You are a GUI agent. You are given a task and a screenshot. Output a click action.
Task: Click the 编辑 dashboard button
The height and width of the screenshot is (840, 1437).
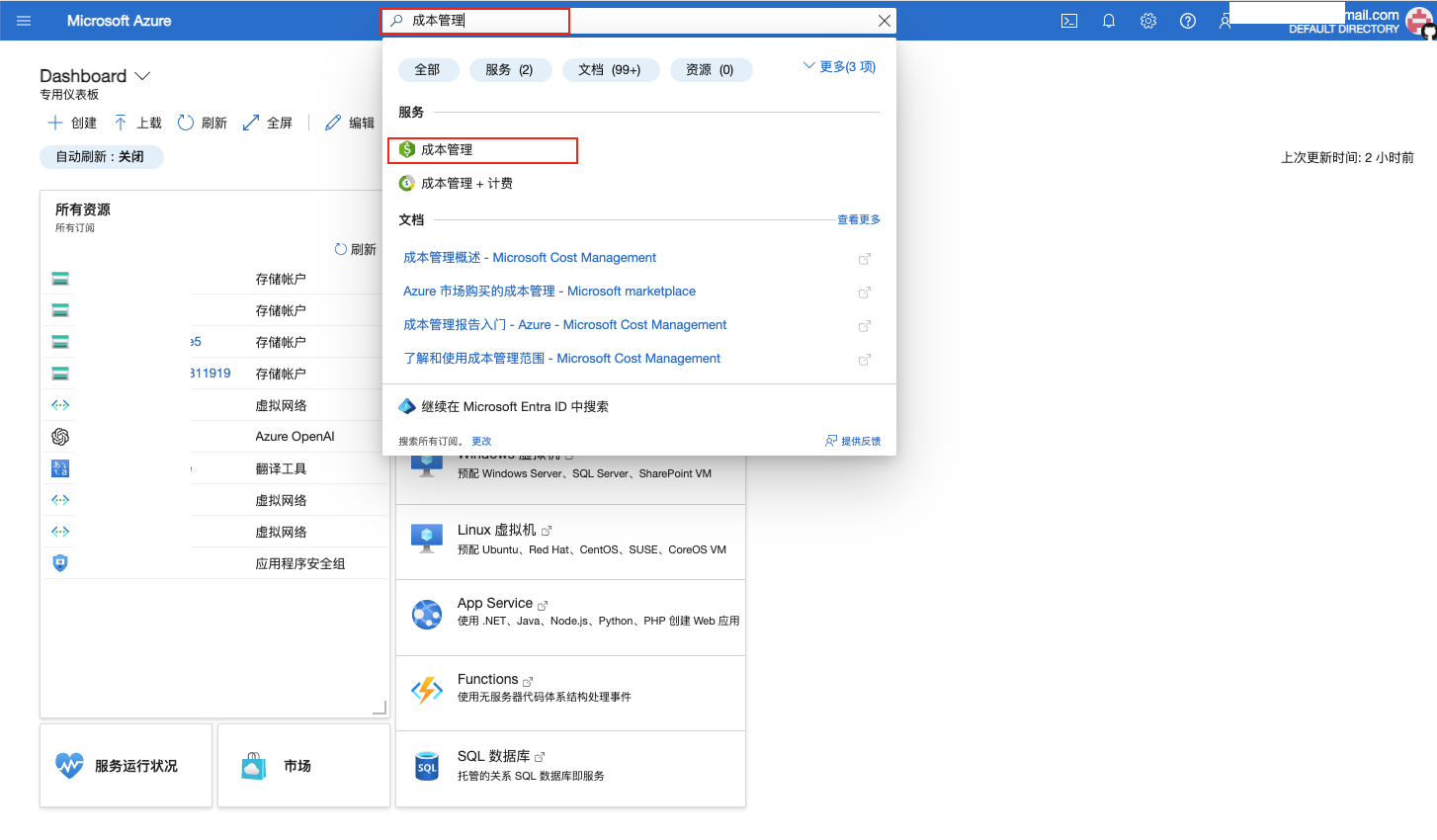(x=351, y=124)
